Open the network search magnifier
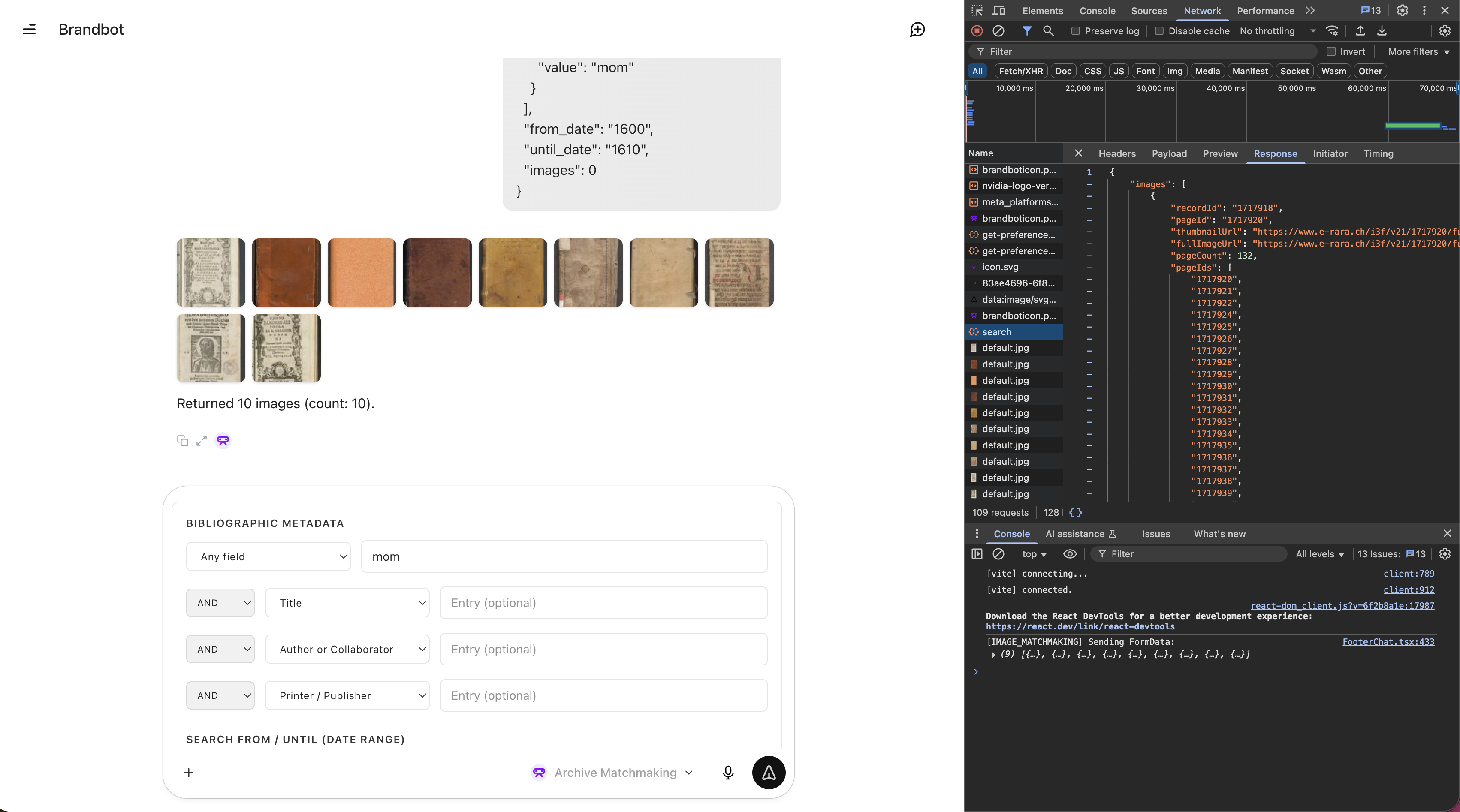 coord(1048,31)
